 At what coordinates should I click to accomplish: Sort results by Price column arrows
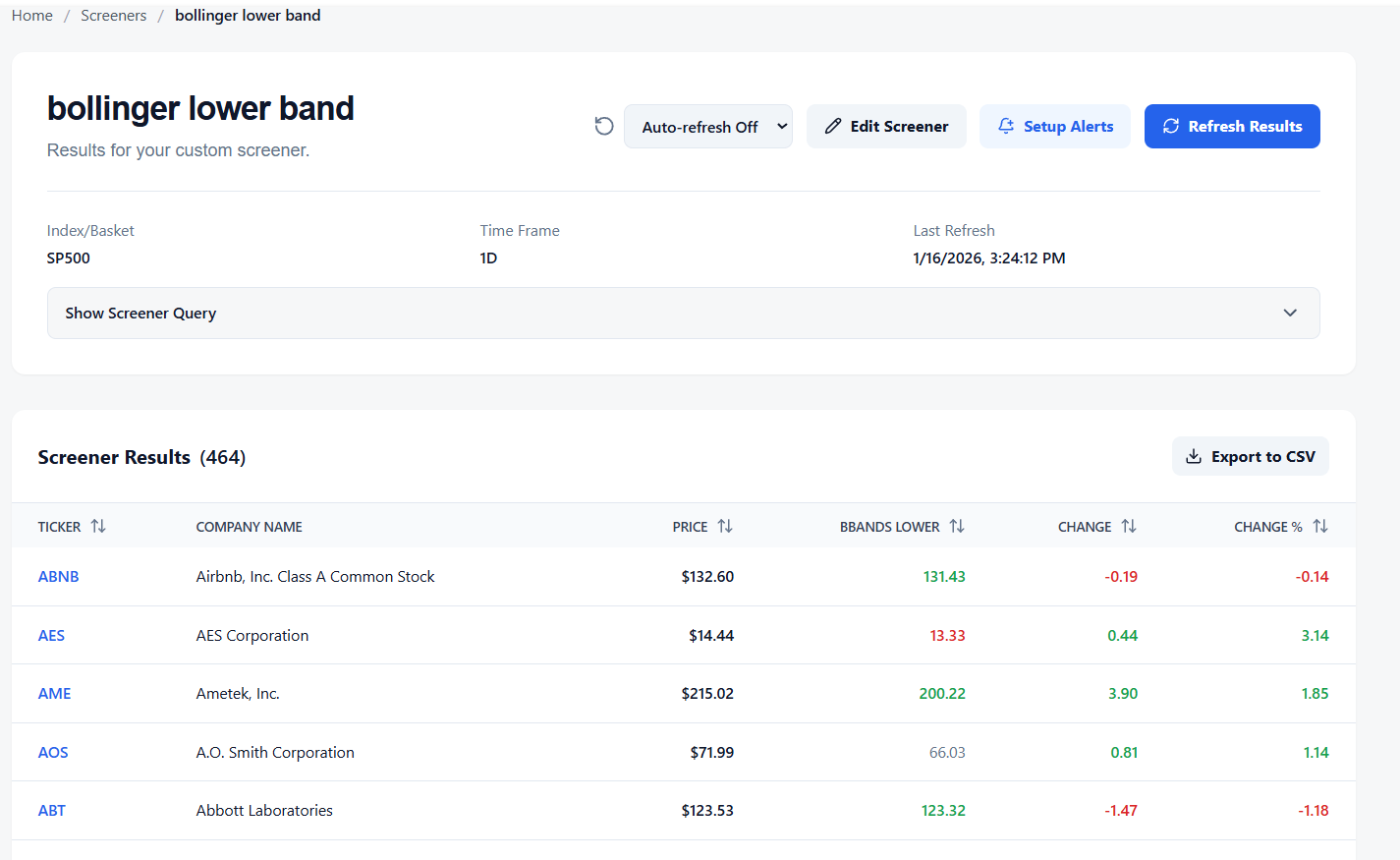click(725, 526)
